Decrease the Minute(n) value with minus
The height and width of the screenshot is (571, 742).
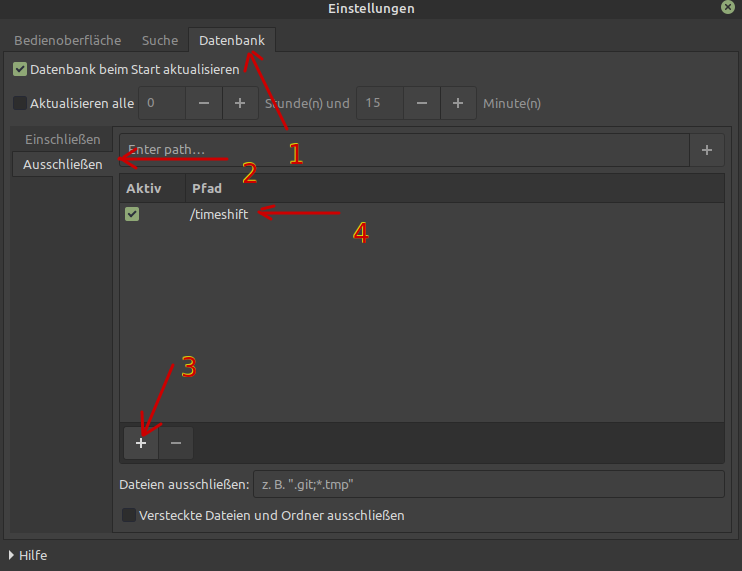point(422,103)
